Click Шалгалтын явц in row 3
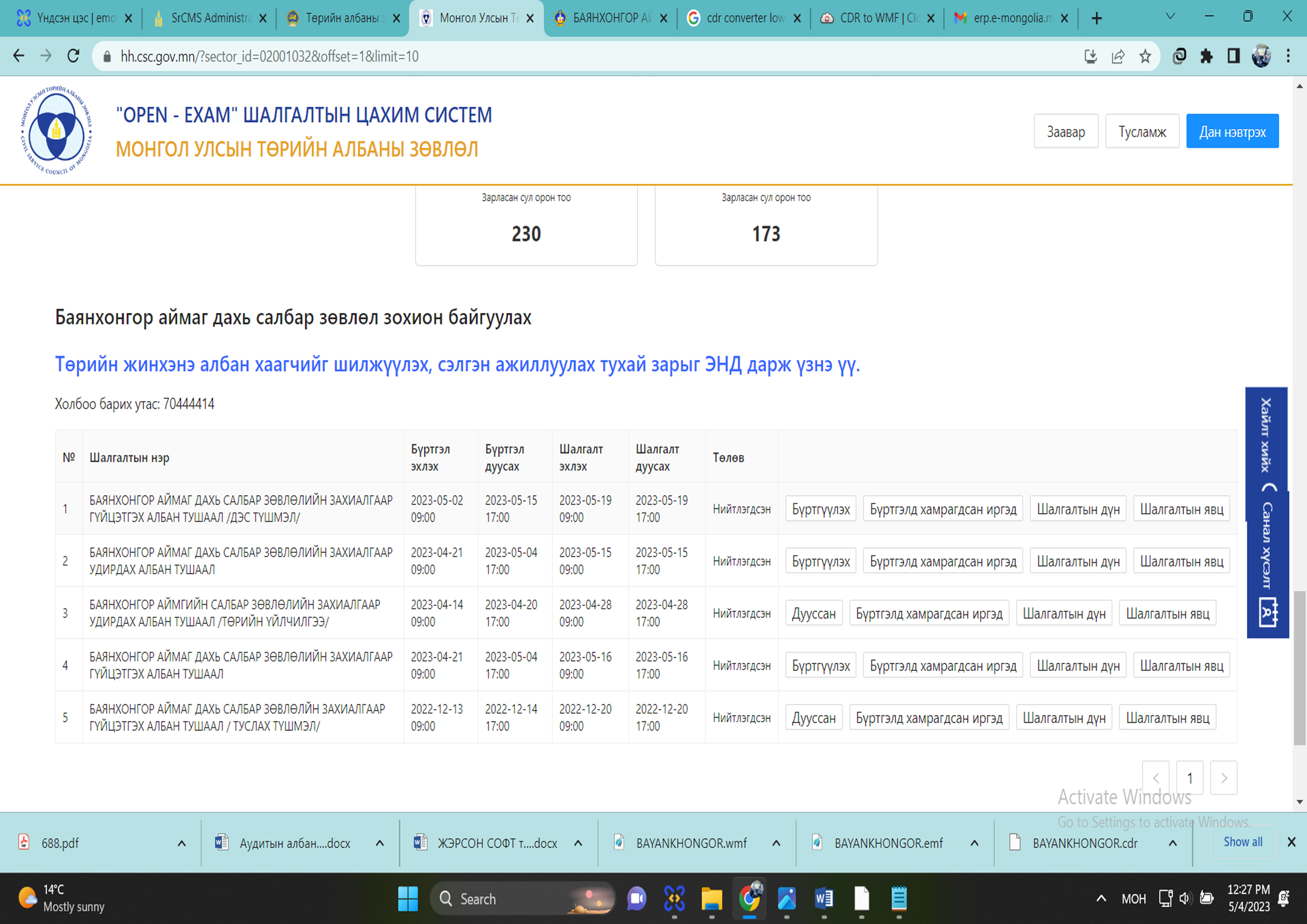This screenshot has width=1307, height=924. (1168, 614)
